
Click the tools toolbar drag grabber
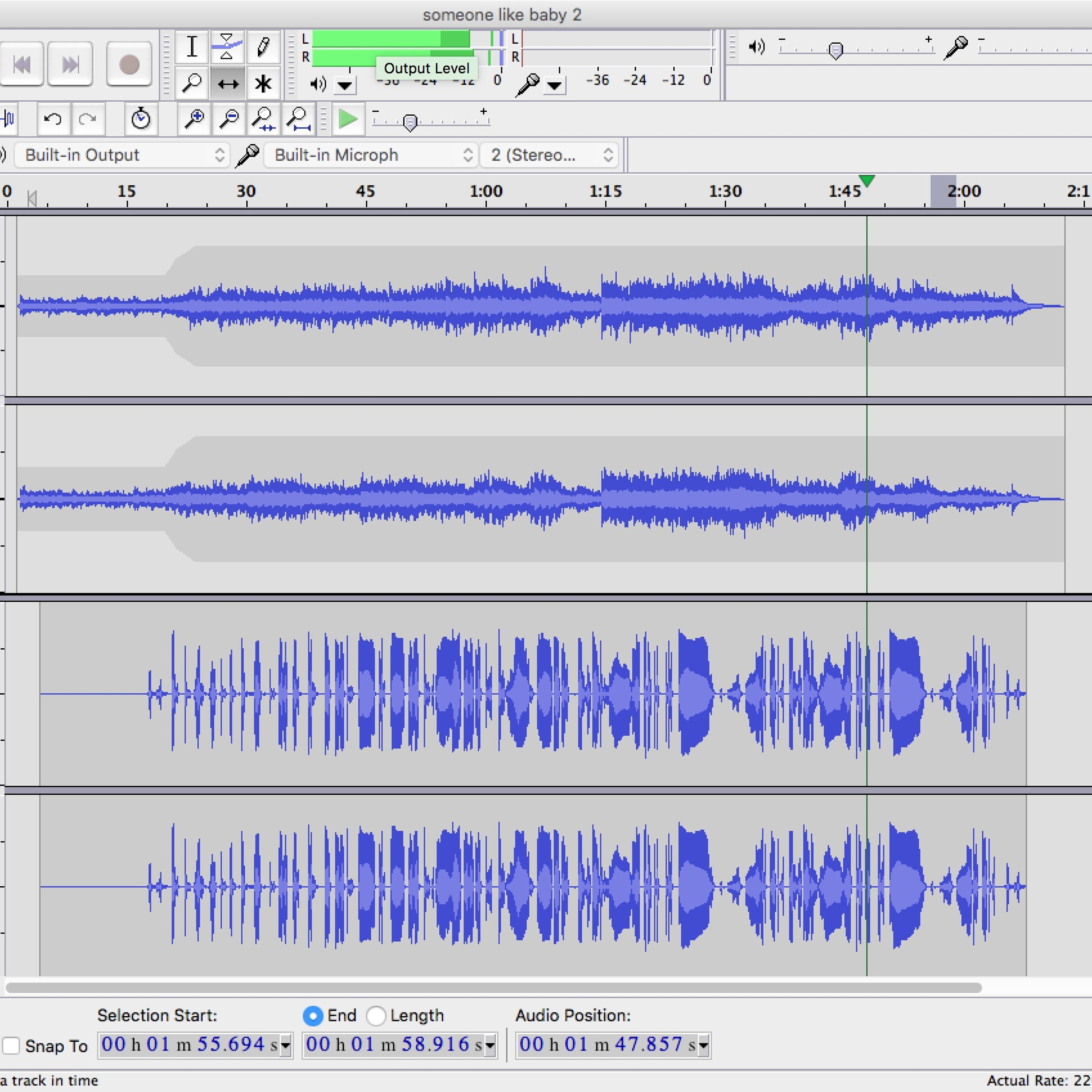166,65
